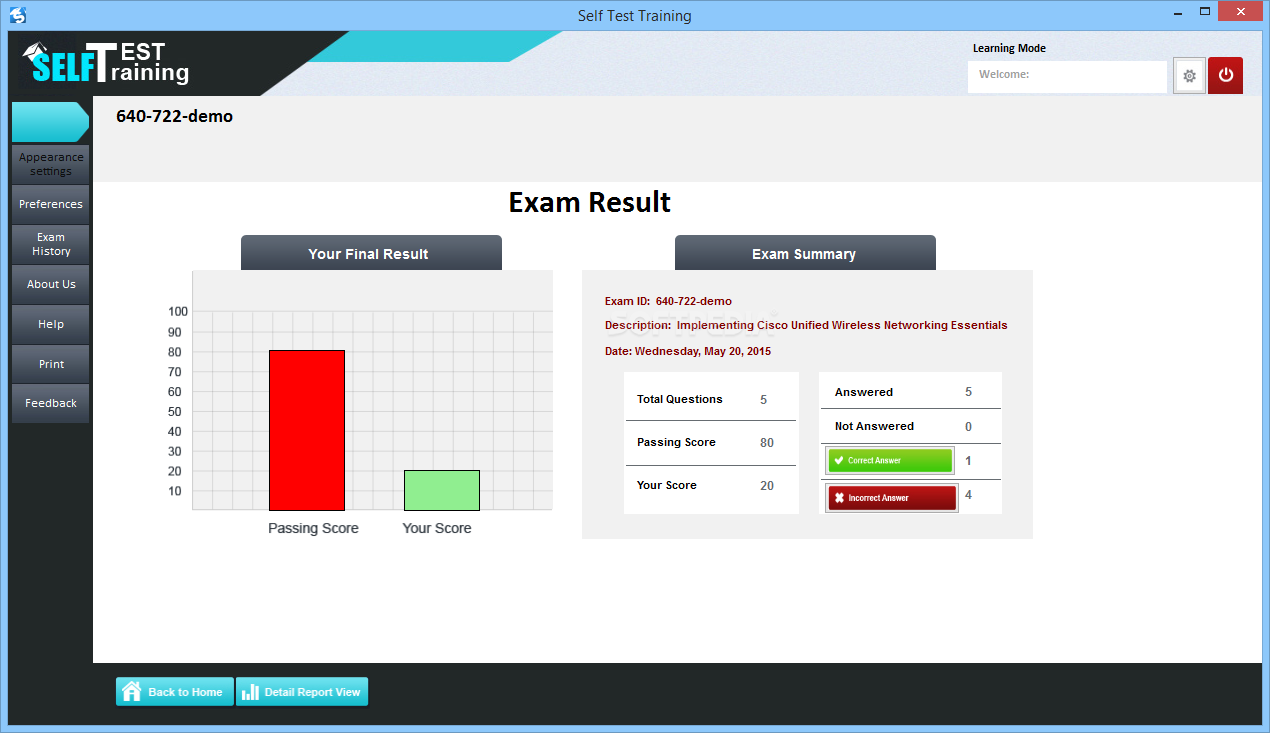This screenshot has width=1270, height=733.
Task: Click the 640-722-demo exam title
Action: point(175,116)
